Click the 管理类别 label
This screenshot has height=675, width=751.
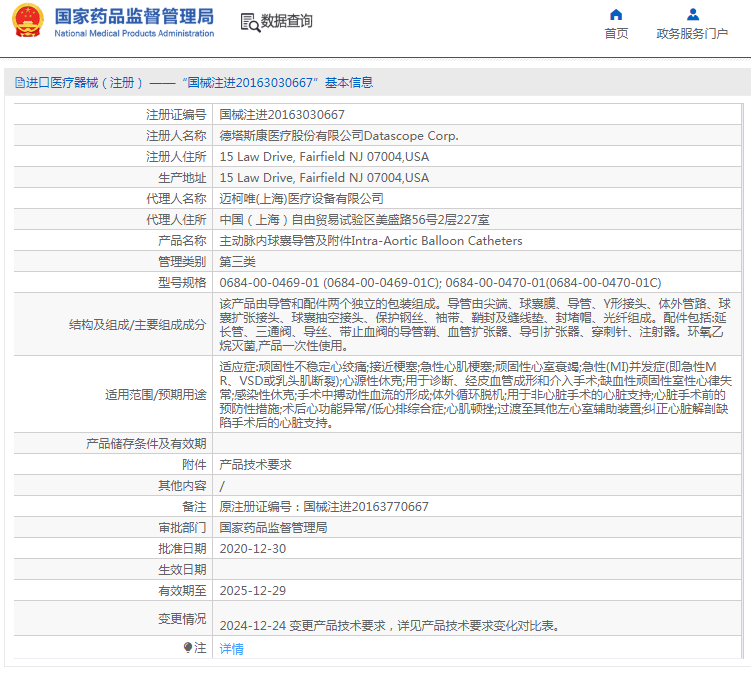point(182,262)
